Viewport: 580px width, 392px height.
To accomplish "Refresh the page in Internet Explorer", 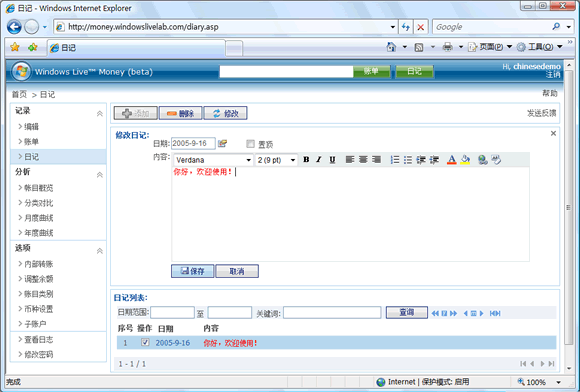I will 406,27.
